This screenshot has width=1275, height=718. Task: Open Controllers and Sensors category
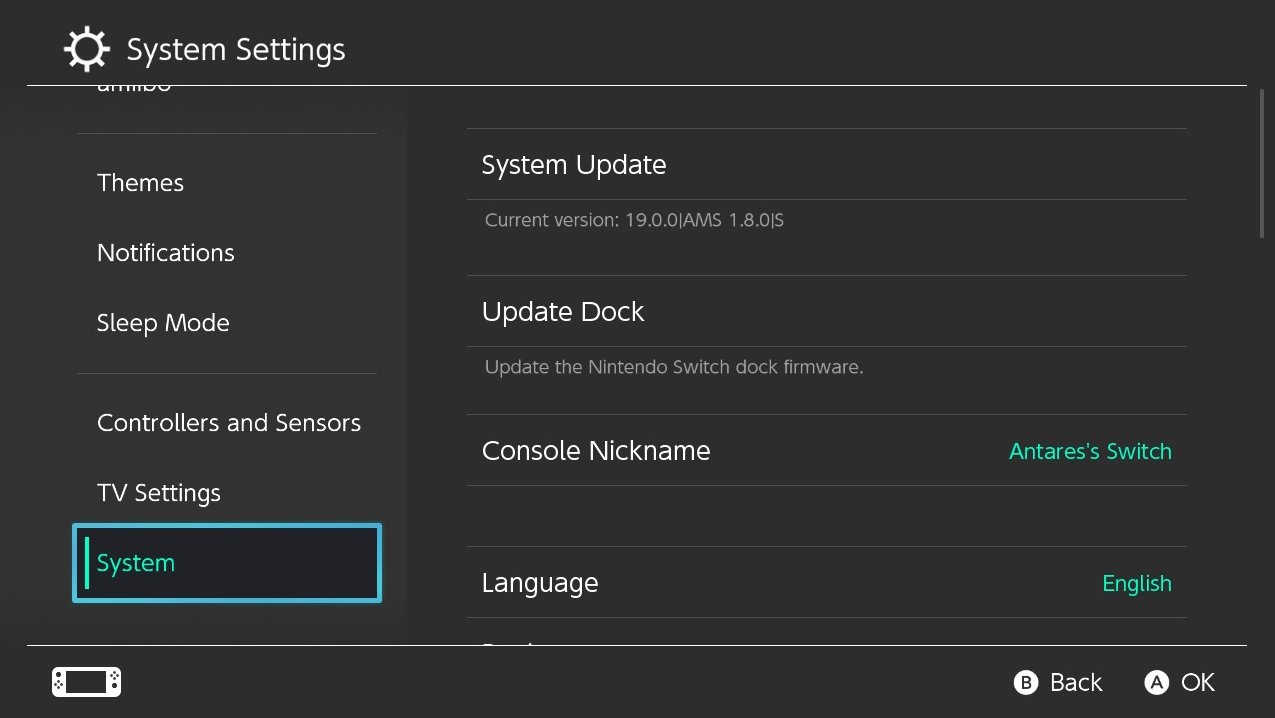pos(228,423)
